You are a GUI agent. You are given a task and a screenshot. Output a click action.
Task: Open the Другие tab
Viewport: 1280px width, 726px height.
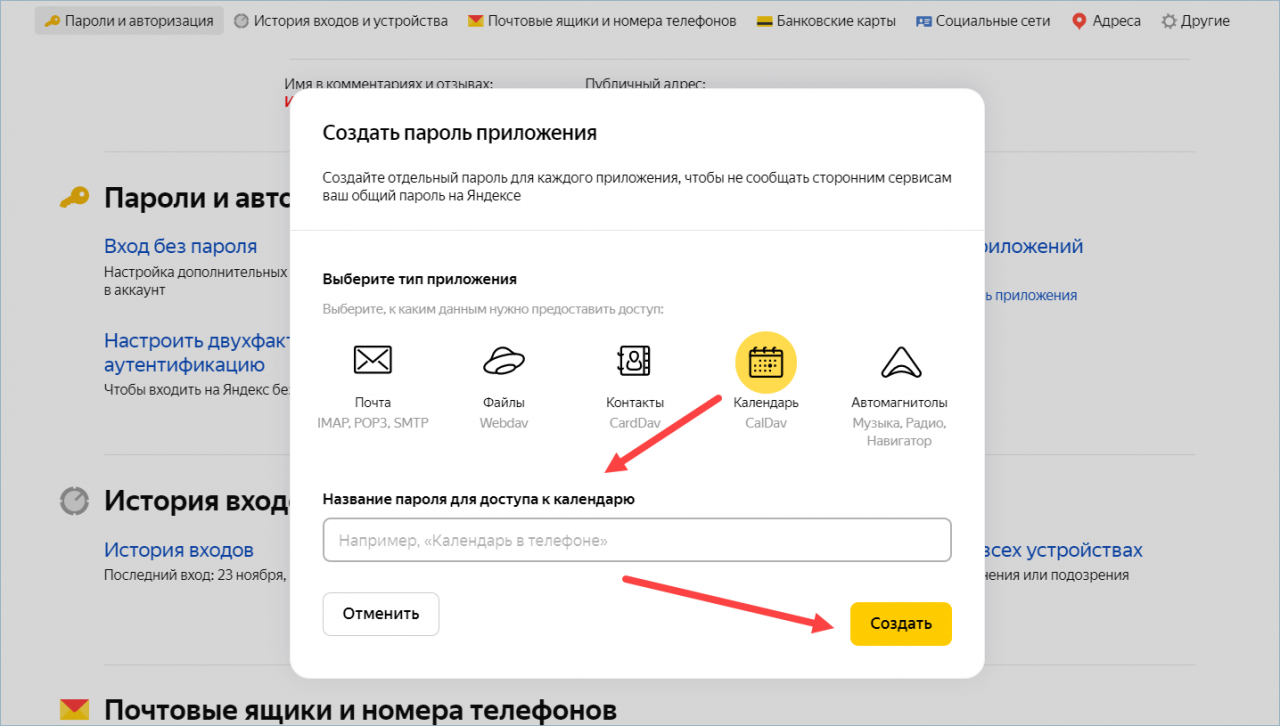(1196, 21)
